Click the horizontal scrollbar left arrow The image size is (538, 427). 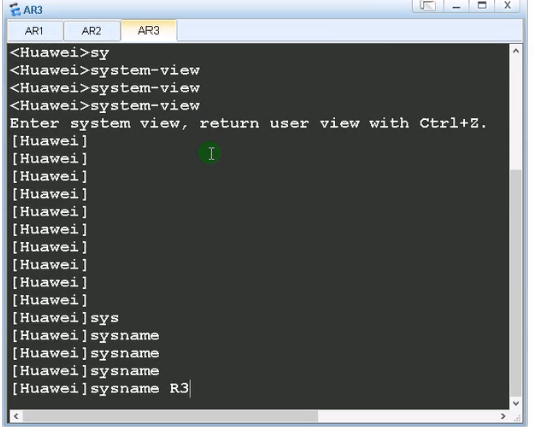point(16,416)
